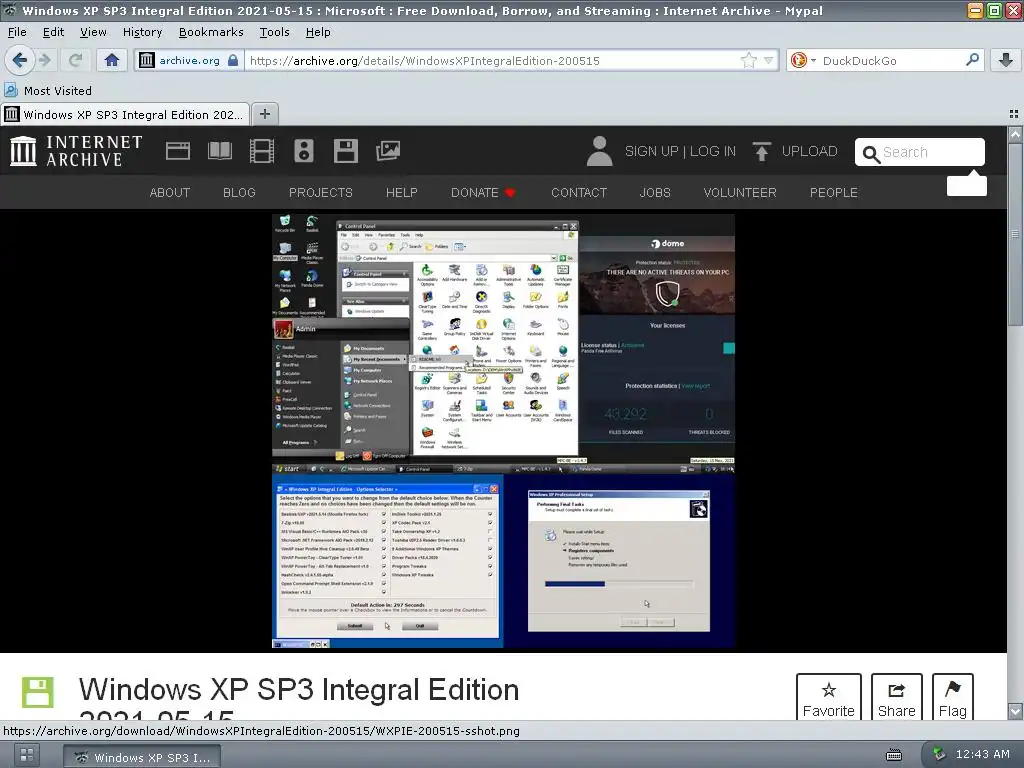
Task: Open the View menu
Action: [93, 32]
